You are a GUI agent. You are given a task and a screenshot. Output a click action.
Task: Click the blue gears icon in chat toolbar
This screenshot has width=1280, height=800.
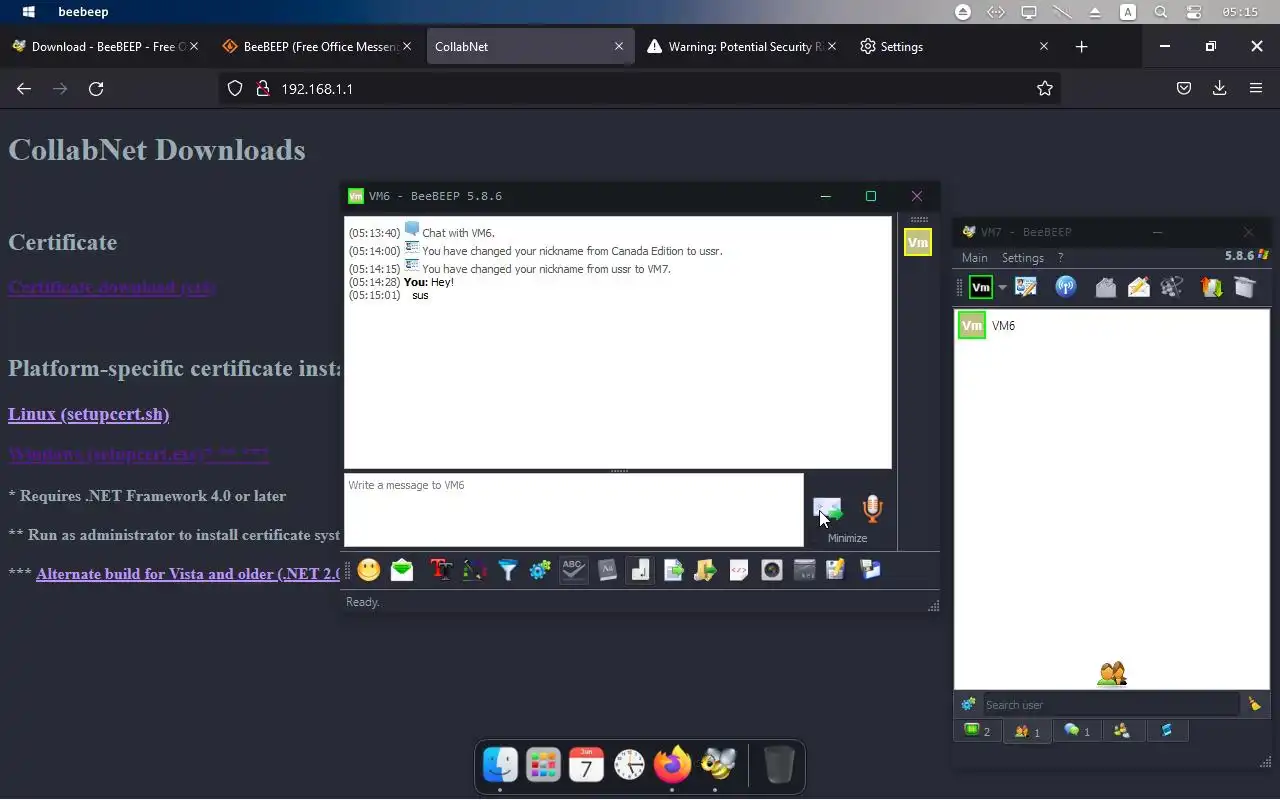[x=540, y=570]
